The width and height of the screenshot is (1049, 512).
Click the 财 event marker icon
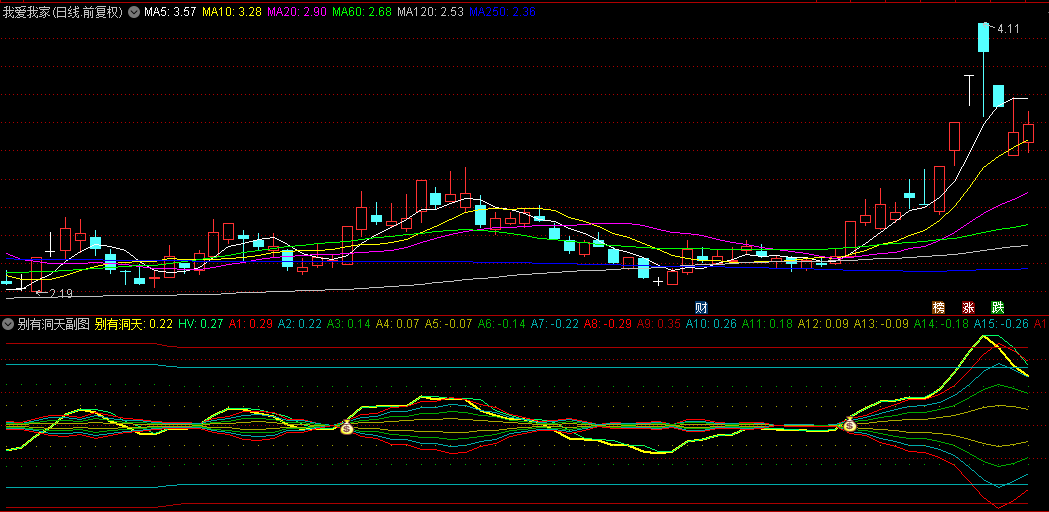coord(702,307)
